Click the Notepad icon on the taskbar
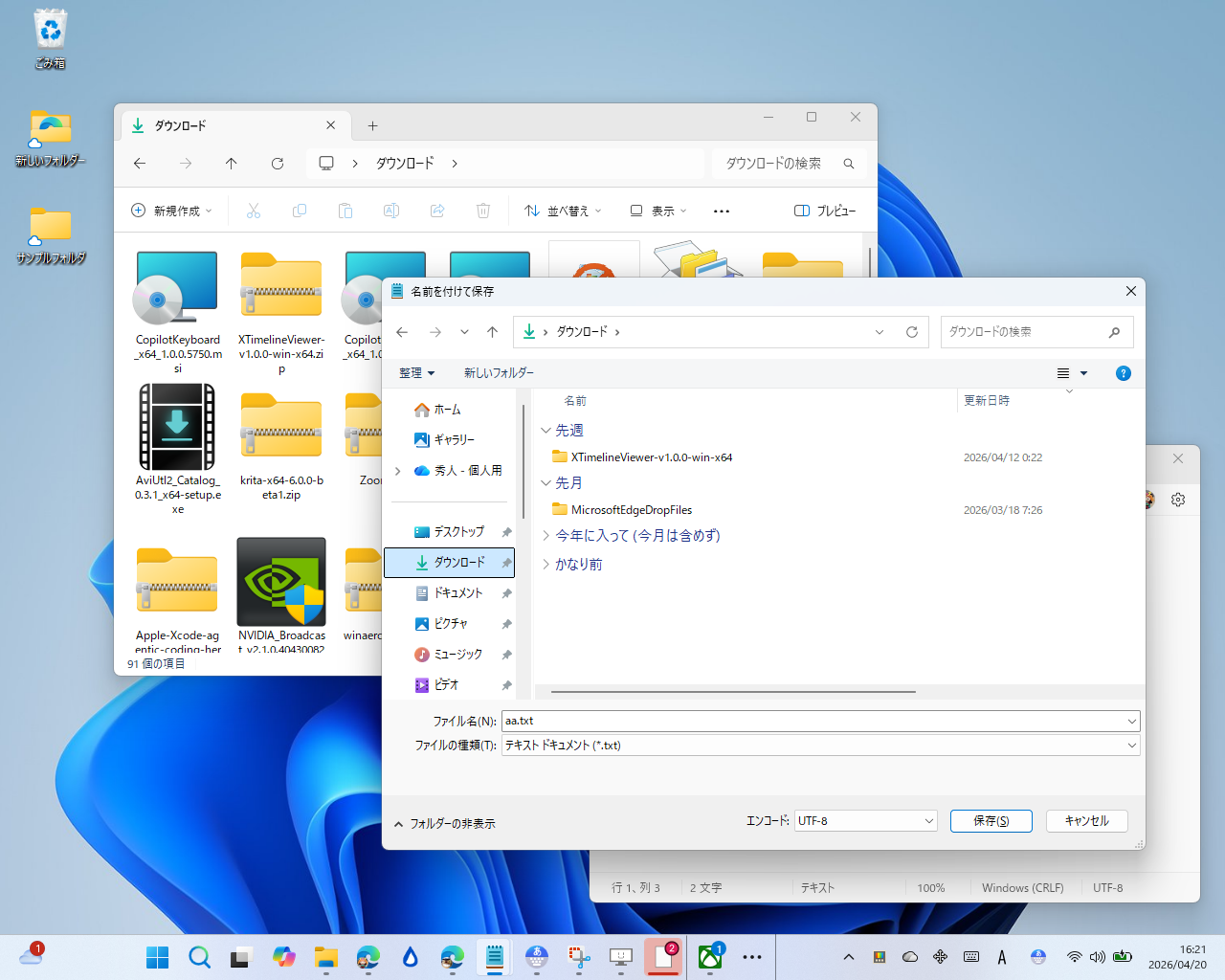Screen dimensions: 1225x980 tap(494, 956)
